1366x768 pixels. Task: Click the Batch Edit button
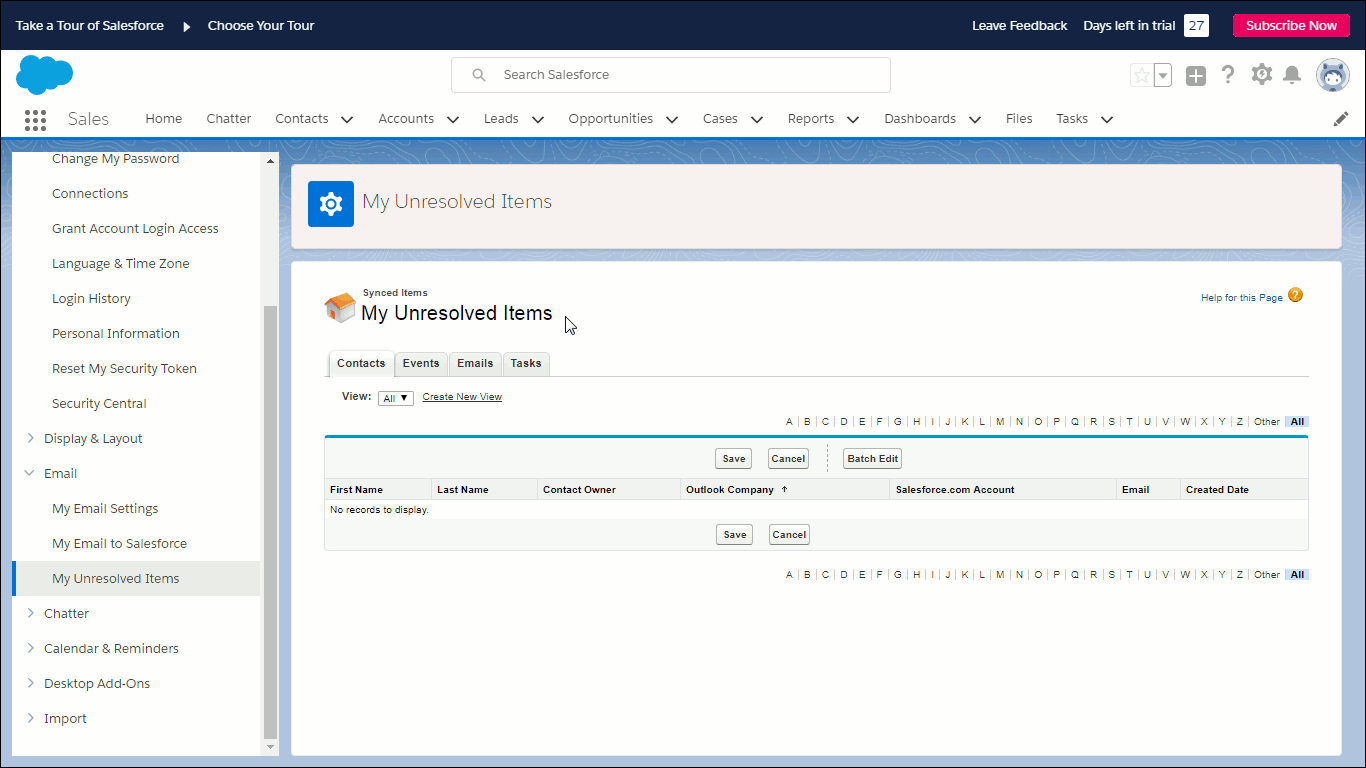[873, 459]
